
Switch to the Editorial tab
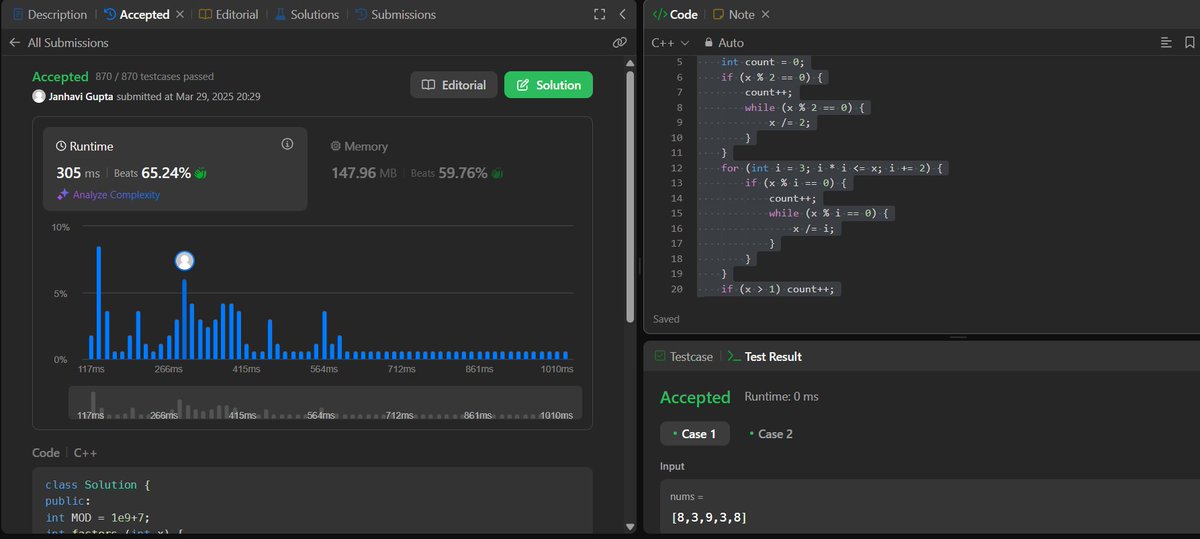[x=229, y=15]
